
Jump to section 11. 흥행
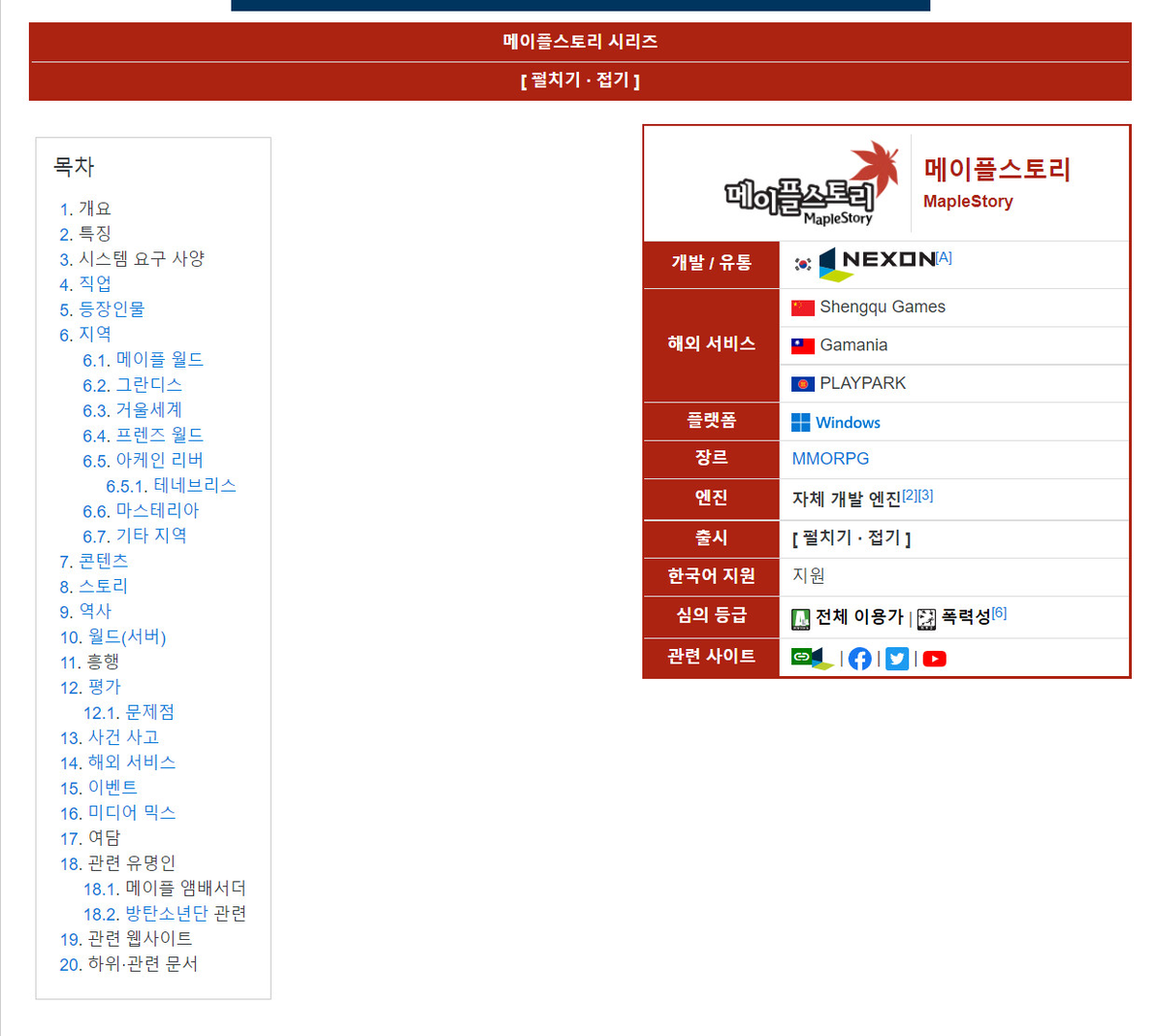89,662
